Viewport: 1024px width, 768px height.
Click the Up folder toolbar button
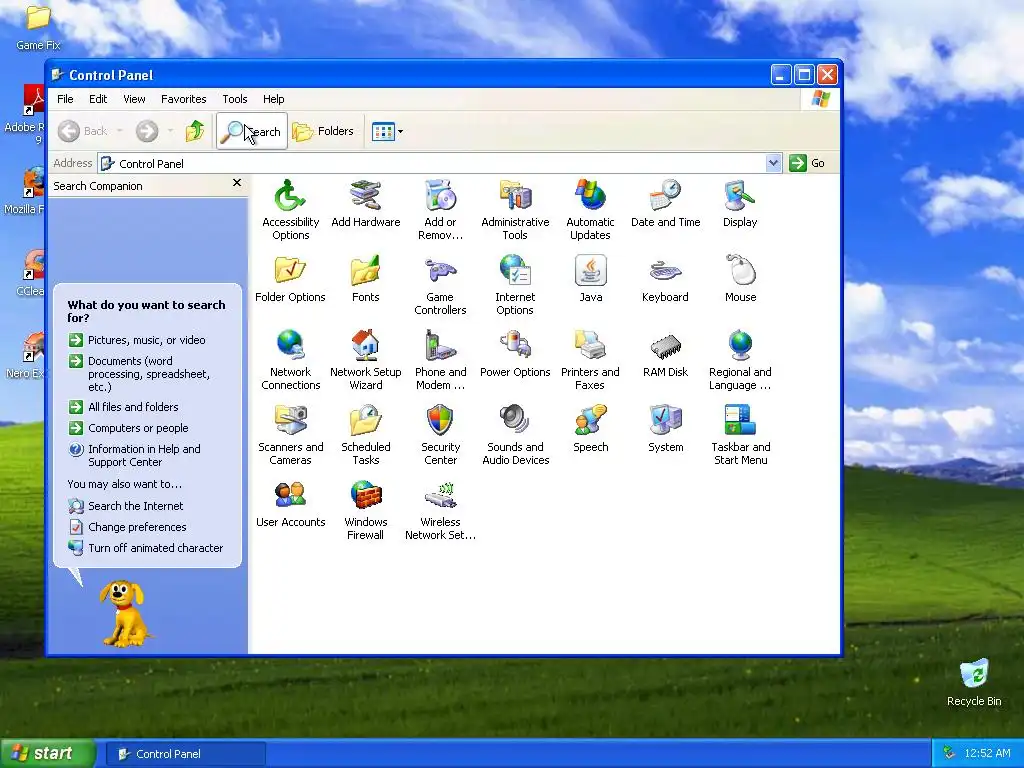(x=195, y=131)
